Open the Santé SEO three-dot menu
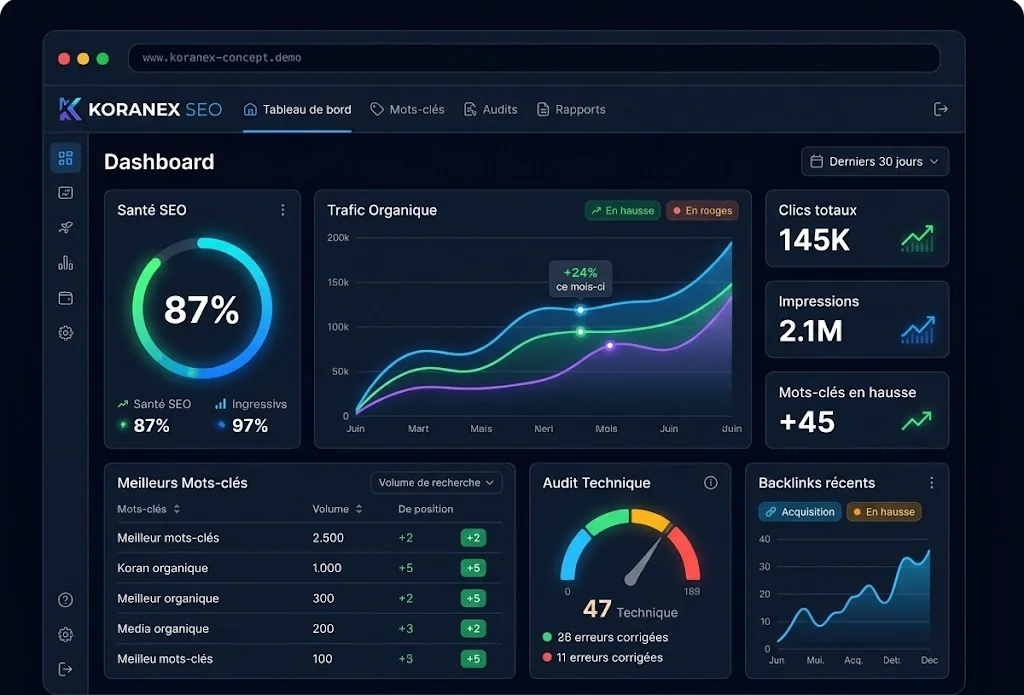Screen dimensions: 1024x695 [283, 210]
